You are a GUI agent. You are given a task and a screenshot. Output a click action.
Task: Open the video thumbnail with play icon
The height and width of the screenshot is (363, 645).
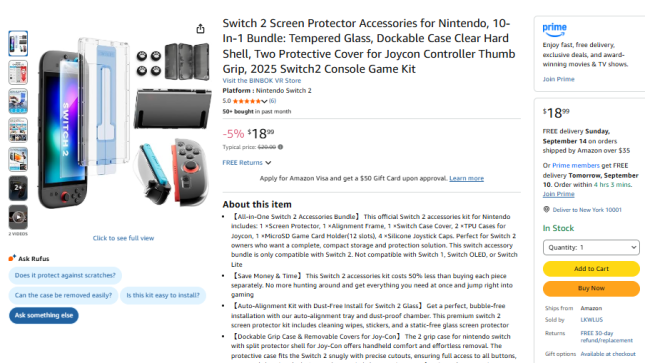coord(18,217)
